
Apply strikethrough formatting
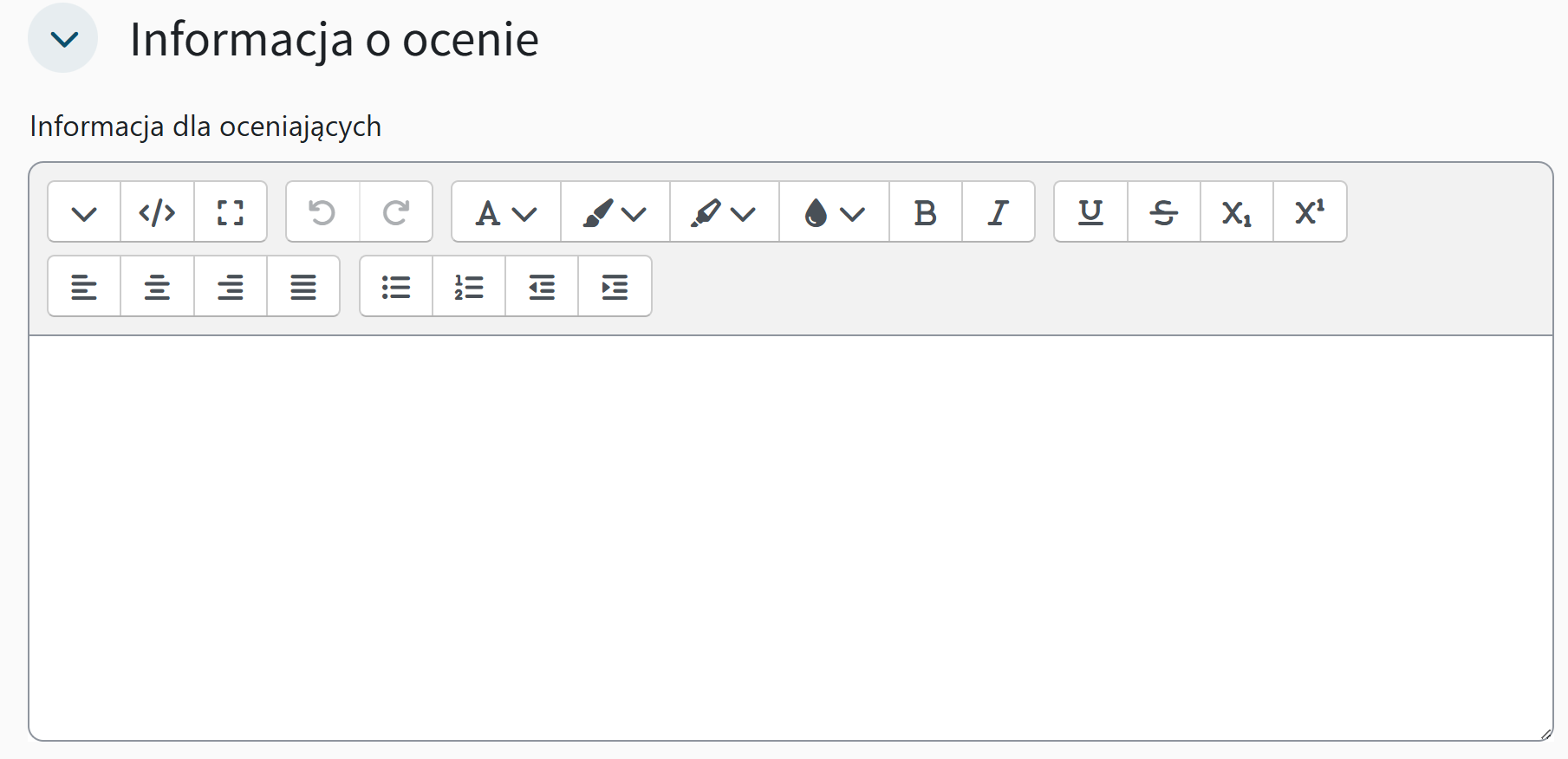pos(1163,211)
